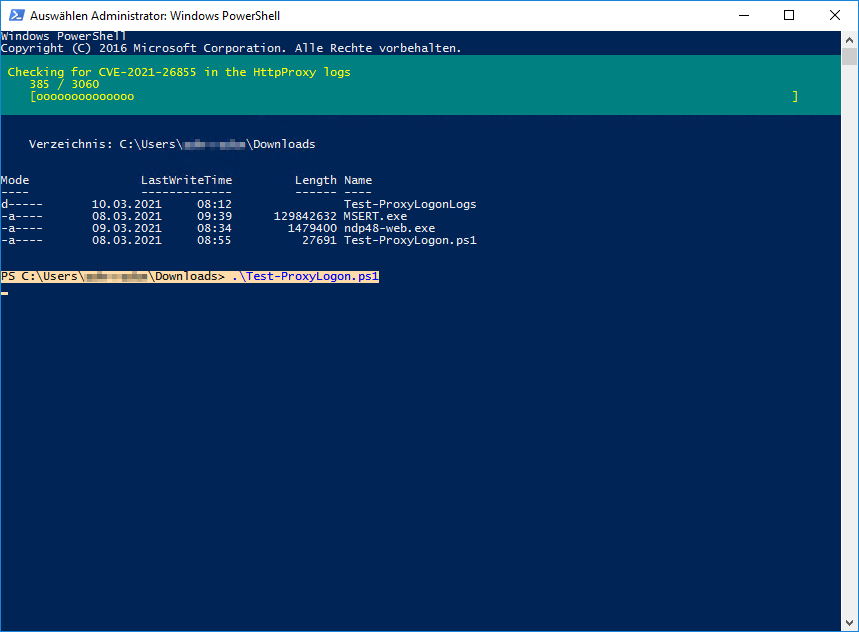Click the 'Mode' column header
Screen dimensions: 859x632
[x=15, y=180]
